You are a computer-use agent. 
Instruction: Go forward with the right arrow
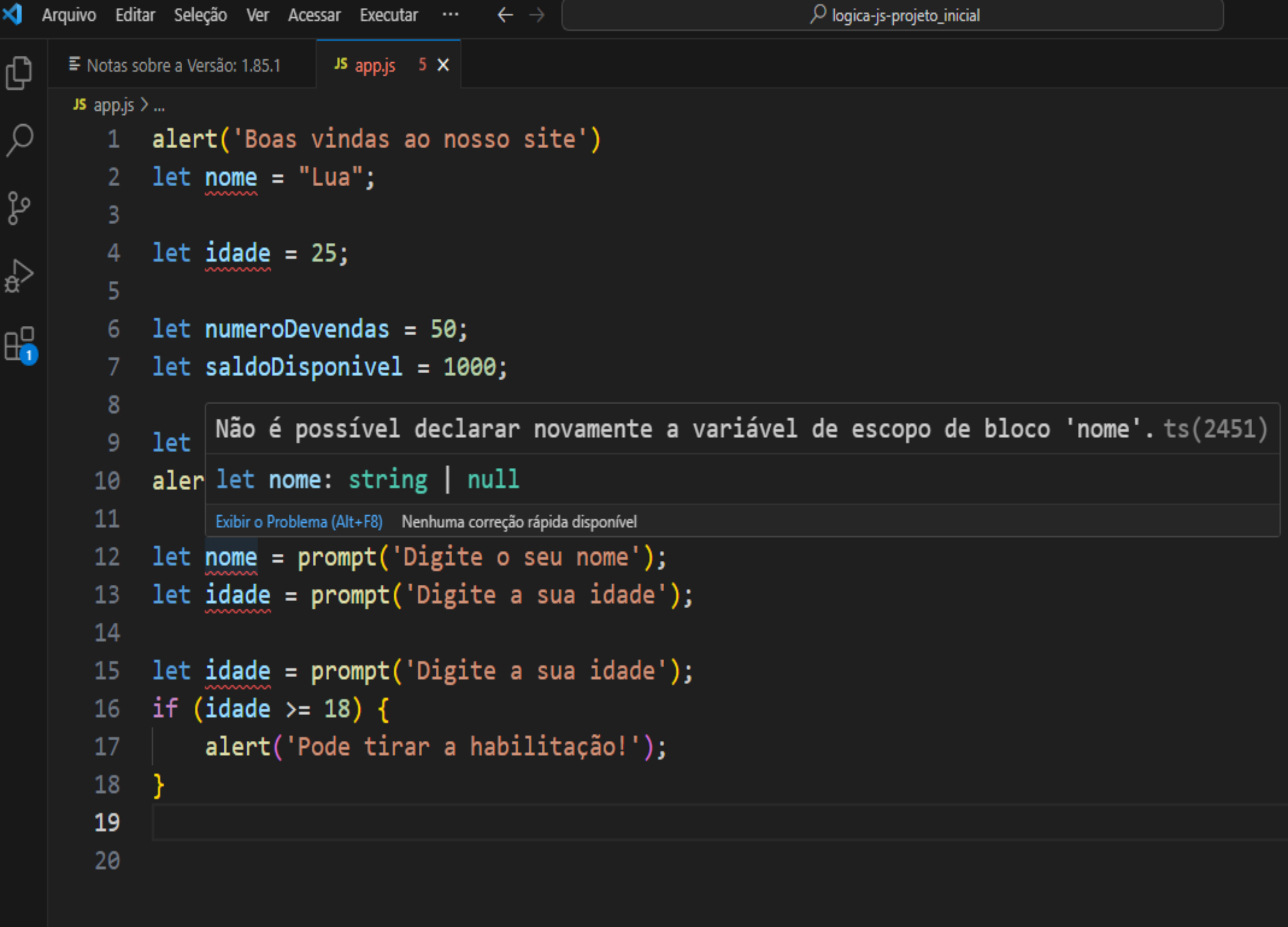pyautogui.click(x=536, y=15)
